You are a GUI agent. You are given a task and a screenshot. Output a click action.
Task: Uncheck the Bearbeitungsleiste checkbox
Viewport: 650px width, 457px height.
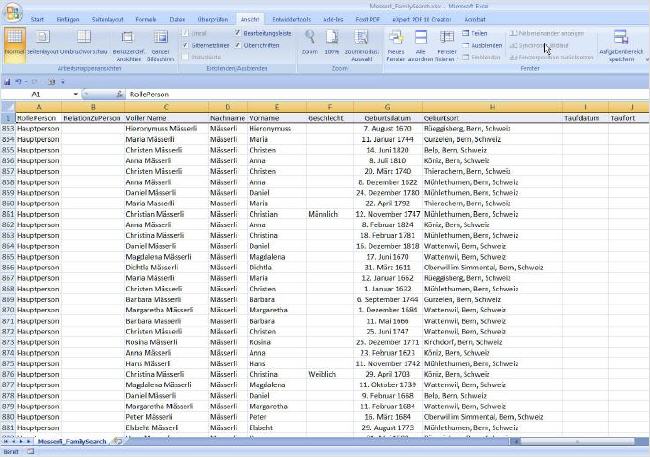coord(238,33)
